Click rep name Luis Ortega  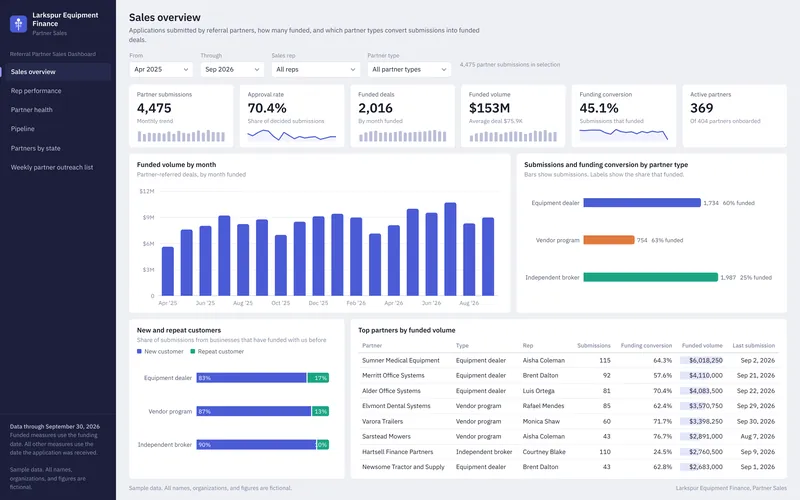[538, 391]
